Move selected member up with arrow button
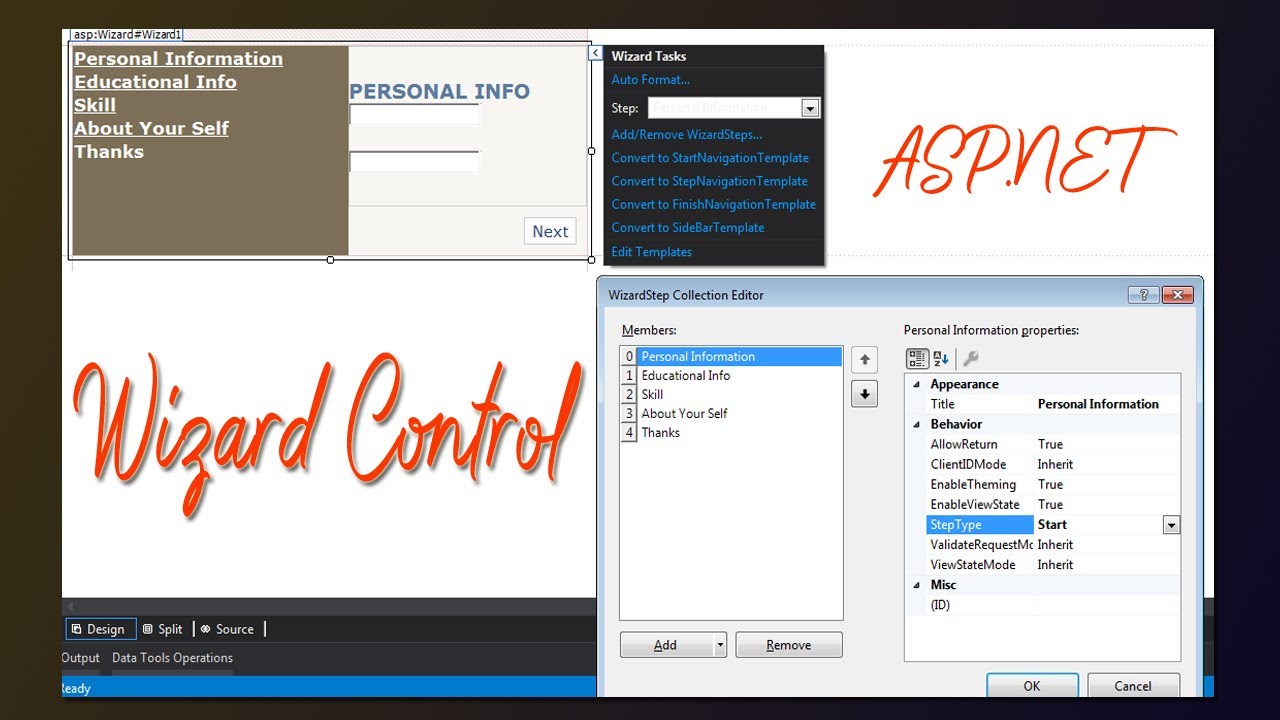 click(864, 360)
